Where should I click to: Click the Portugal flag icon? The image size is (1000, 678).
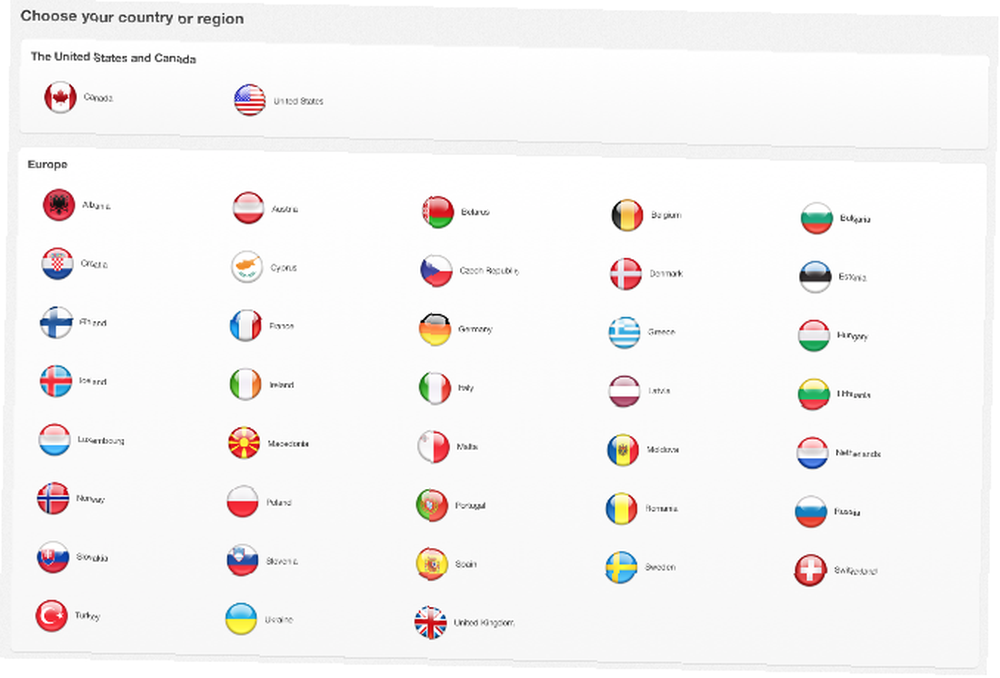click(x=432, y=505)
